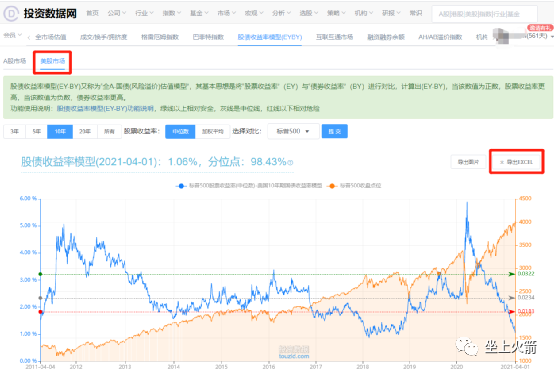This screenshot has height=372, width=554.
Task: Expand the 宏观 navigation menu
Action: (254, 13)
